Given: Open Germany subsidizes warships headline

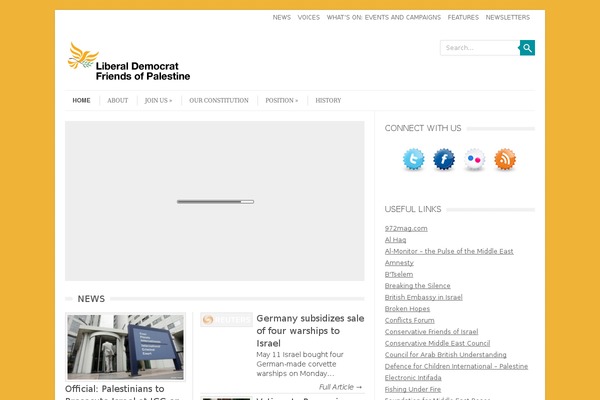Looking at the screenshot, I should tap(310, 331).
